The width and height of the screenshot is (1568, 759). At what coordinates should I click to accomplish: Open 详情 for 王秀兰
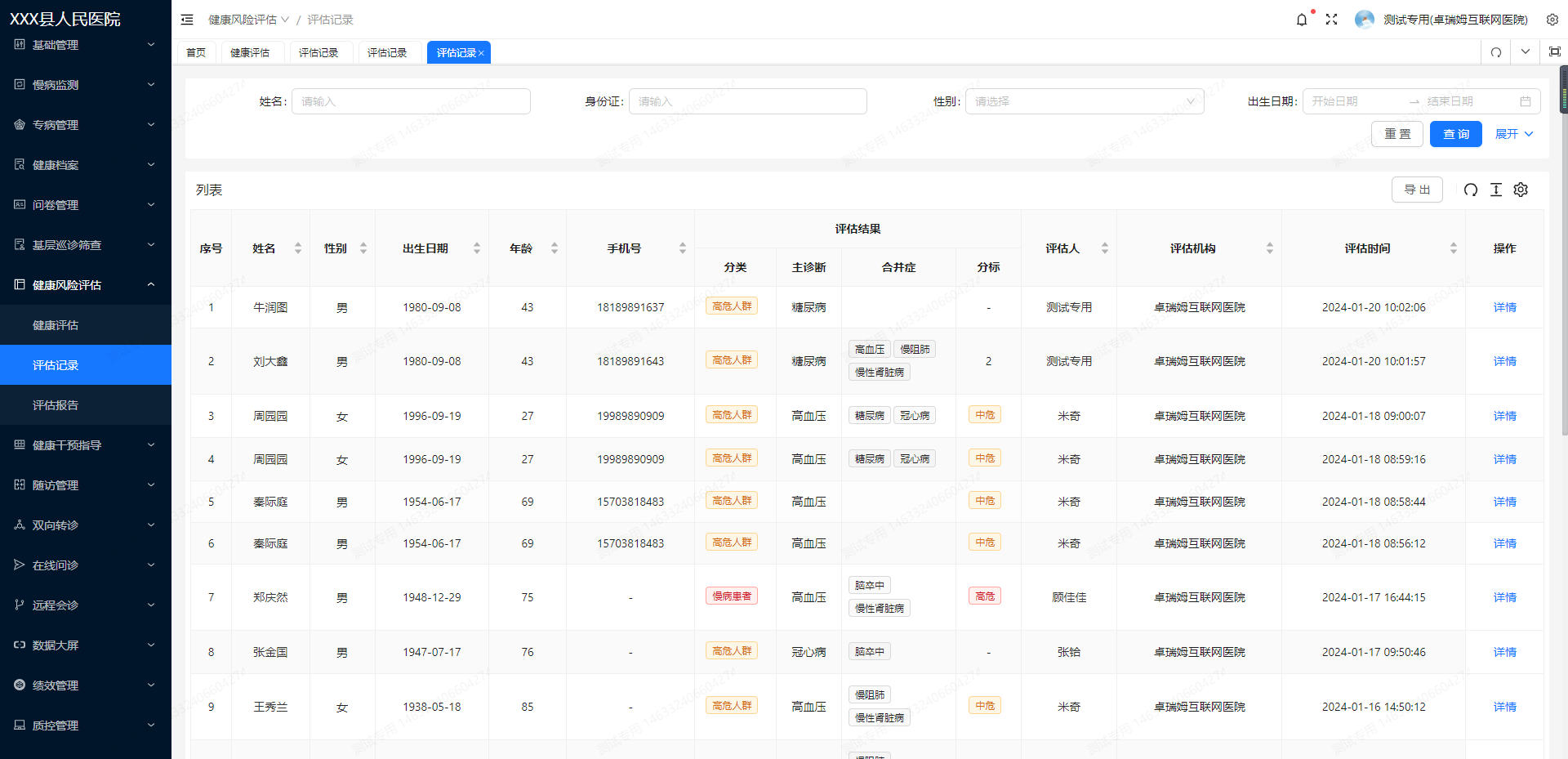(x=1504, y=707)
